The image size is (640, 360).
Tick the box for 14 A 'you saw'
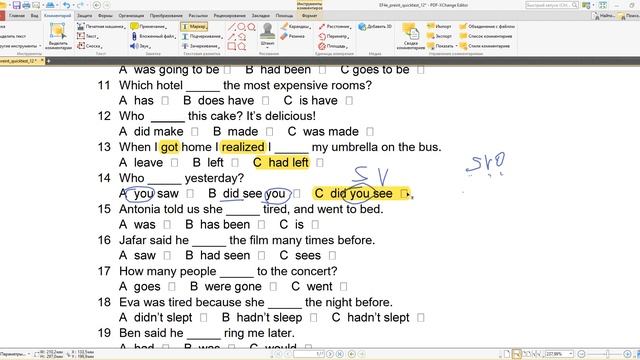click(190, 193)
